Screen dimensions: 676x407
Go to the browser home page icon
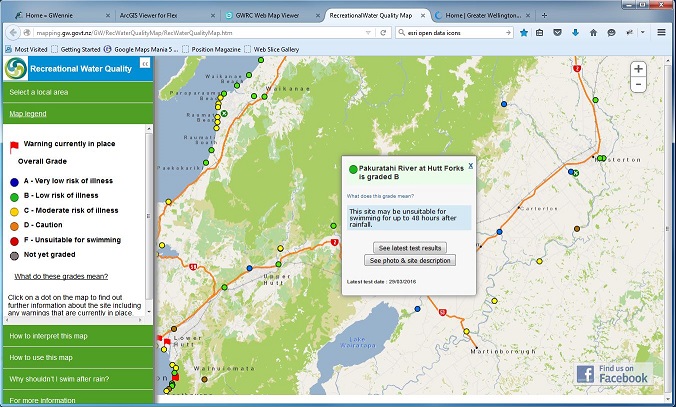[593, 33]
